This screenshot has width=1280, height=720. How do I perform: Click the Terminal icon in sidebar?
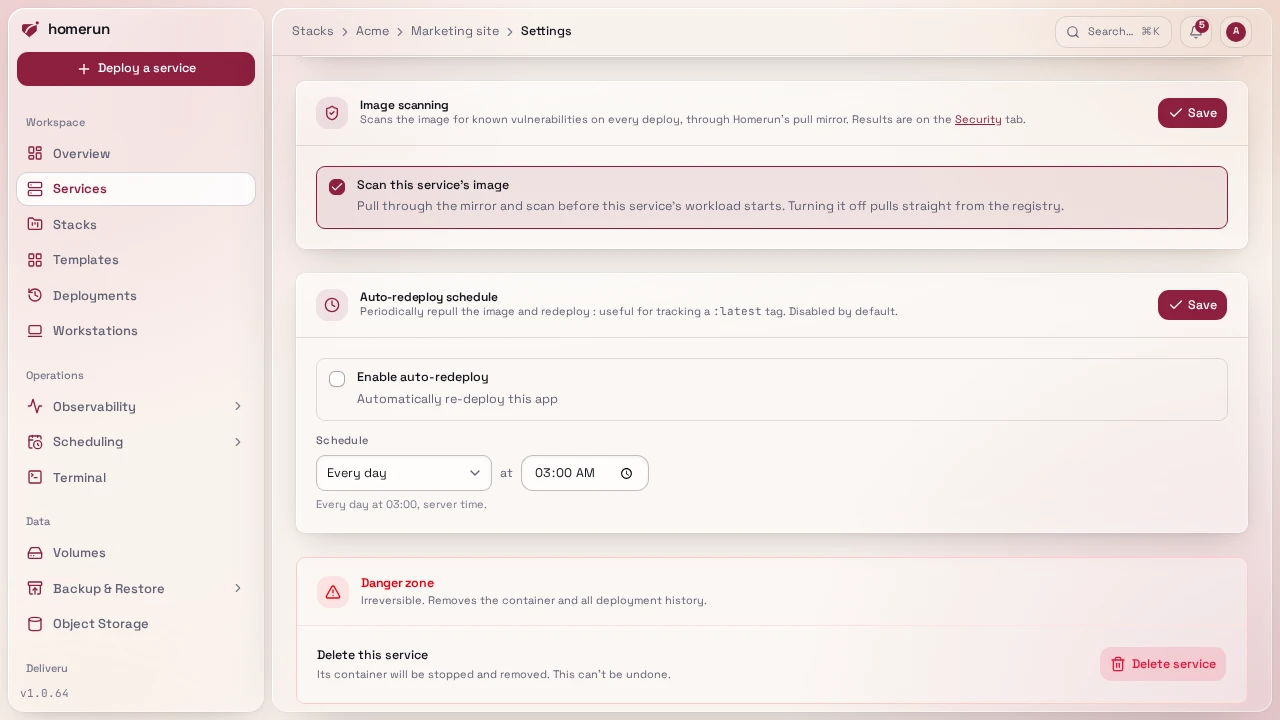click(35, 477)
